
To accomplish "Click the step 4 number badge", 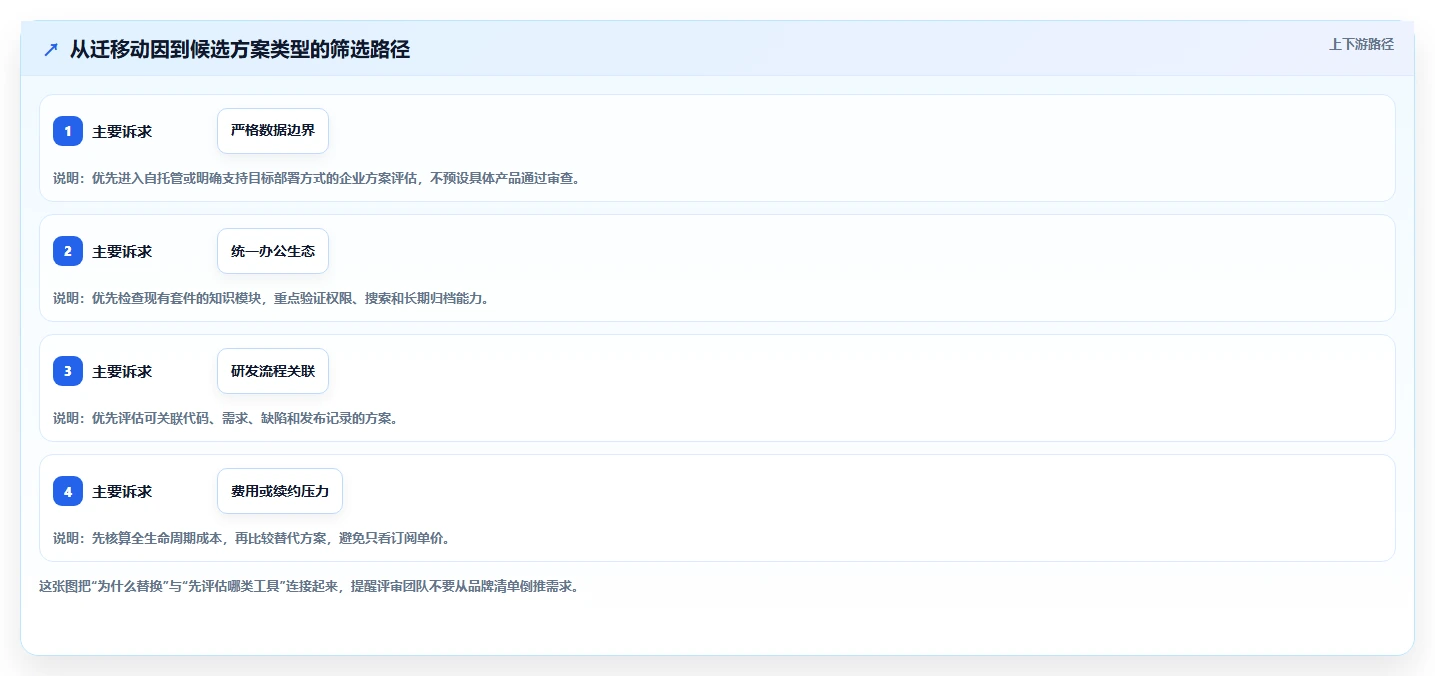I will point(68,491).
